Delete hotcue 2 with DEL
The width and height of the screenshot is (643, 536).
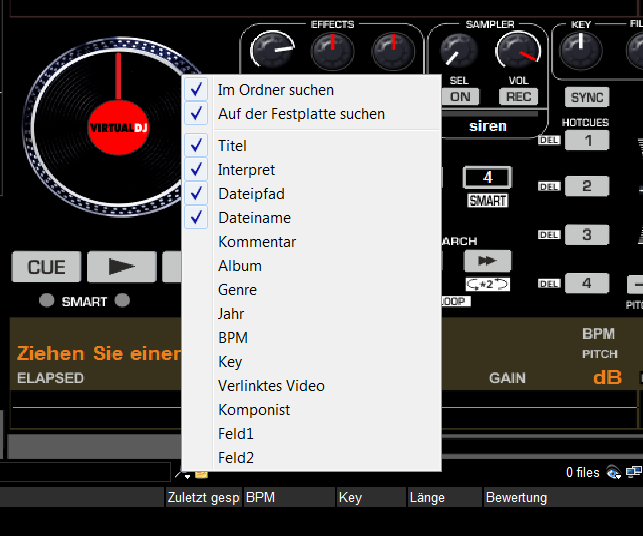click(x=549, y=187)
